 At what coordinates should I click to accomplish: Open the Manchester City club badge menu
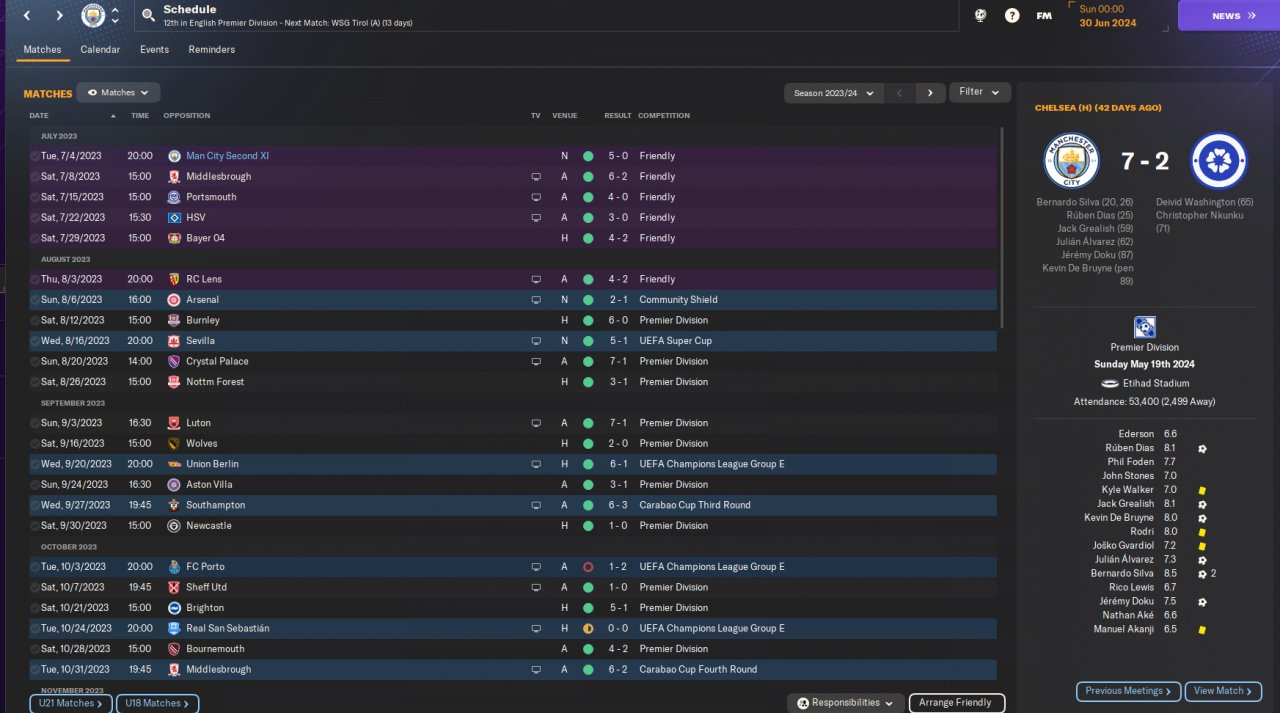[93, 16]
